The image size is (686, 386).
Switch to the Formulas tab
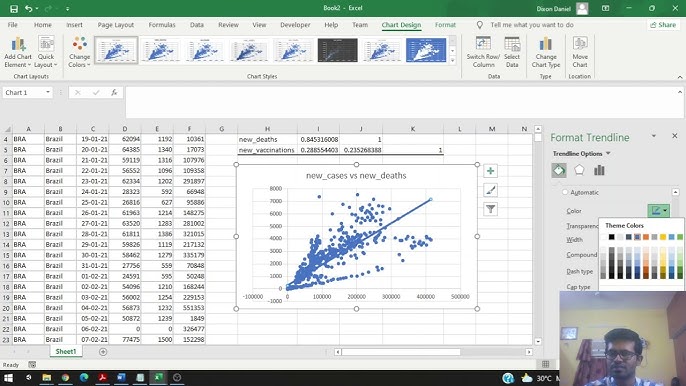(162, 25)
